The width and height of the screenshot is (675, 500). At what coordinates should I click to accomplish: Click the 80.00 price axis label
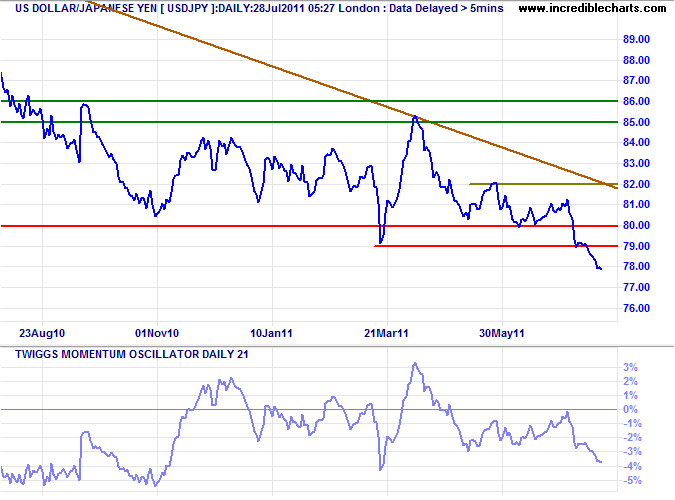pos(636,225)
